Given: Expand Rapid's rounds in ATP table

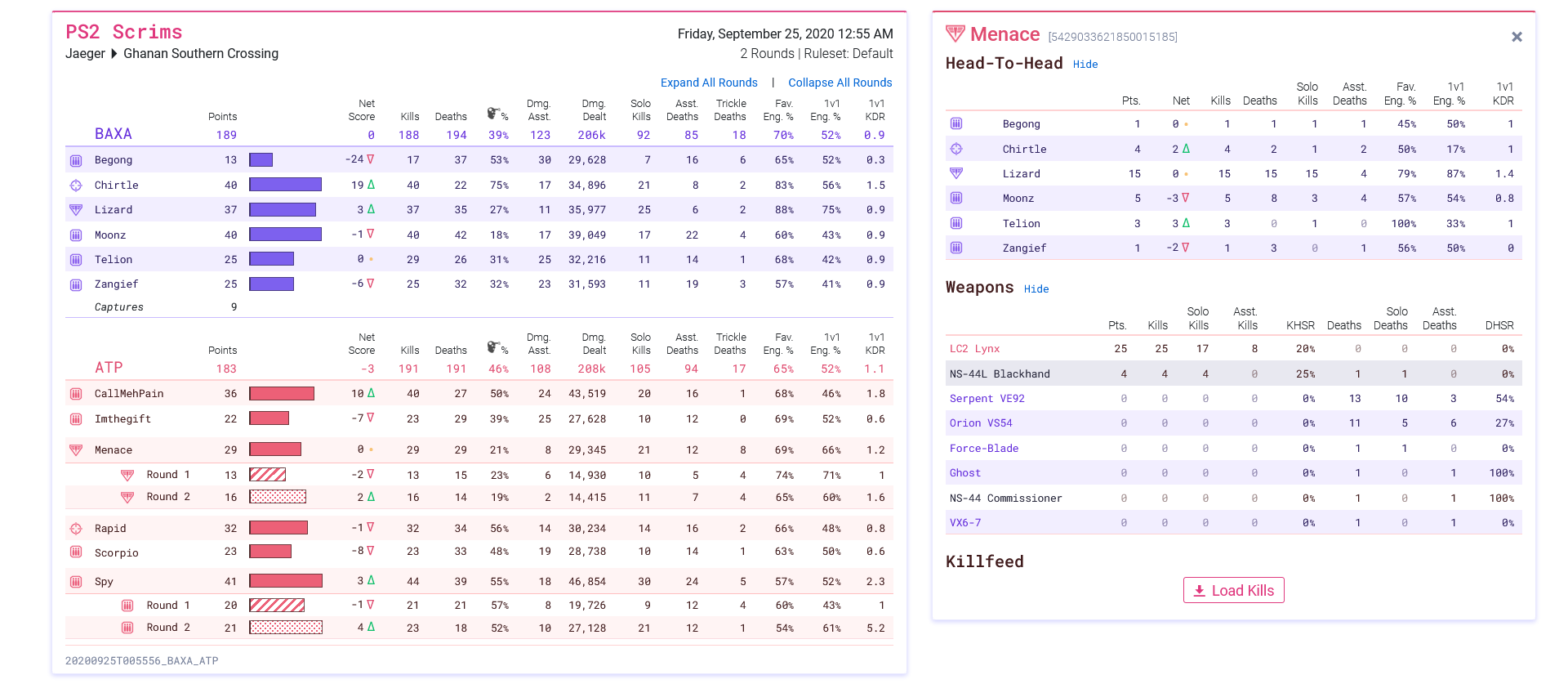Looking at the screenshot, I should click(479, 529).
